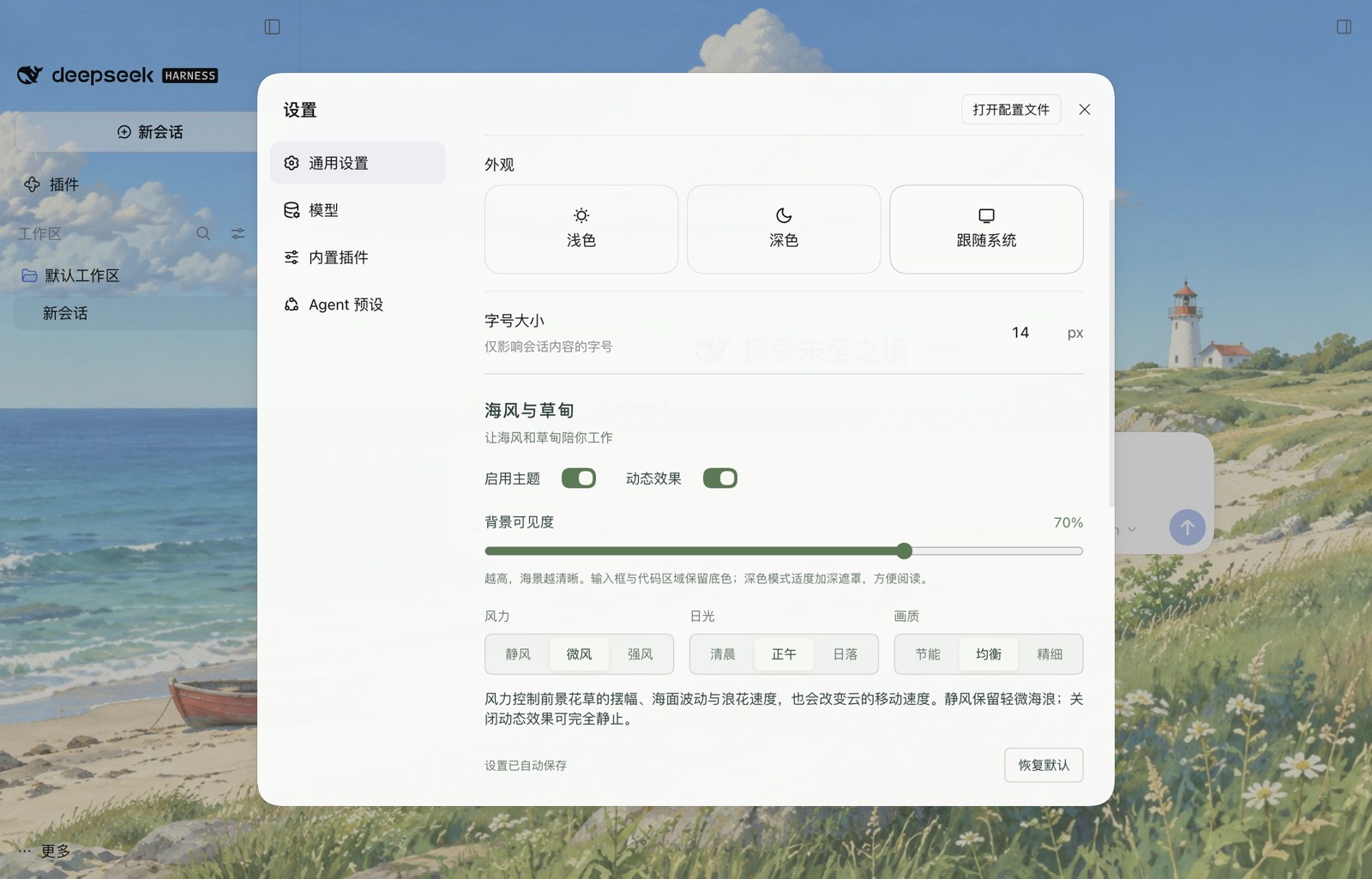This screenshot has width=1372, height=879.
Task: Open workspace filter sliders icon
Action: click(x=238, y=233)
